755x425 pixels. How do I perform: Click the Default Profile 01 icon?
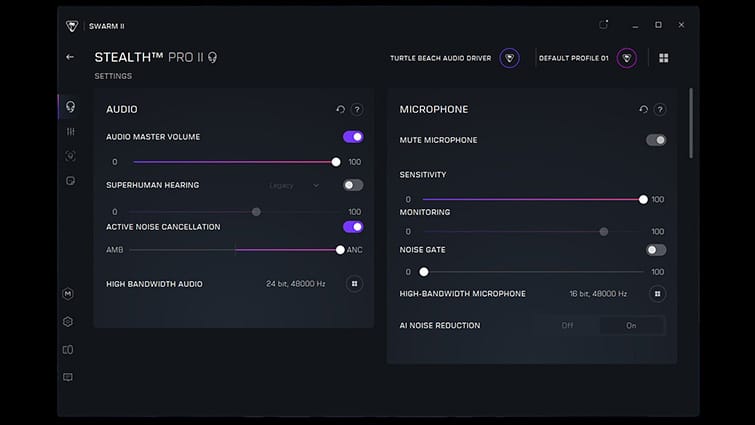(626, 58)
